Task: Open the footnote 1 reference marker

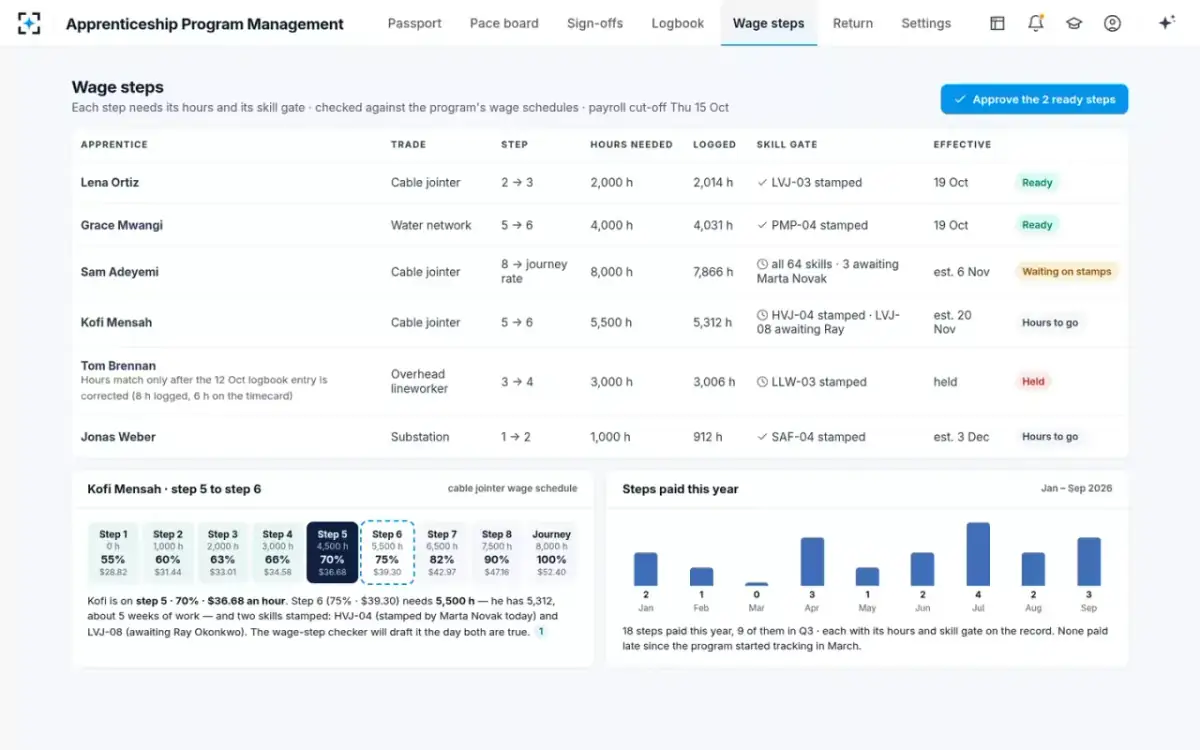Action: (541, 632)
